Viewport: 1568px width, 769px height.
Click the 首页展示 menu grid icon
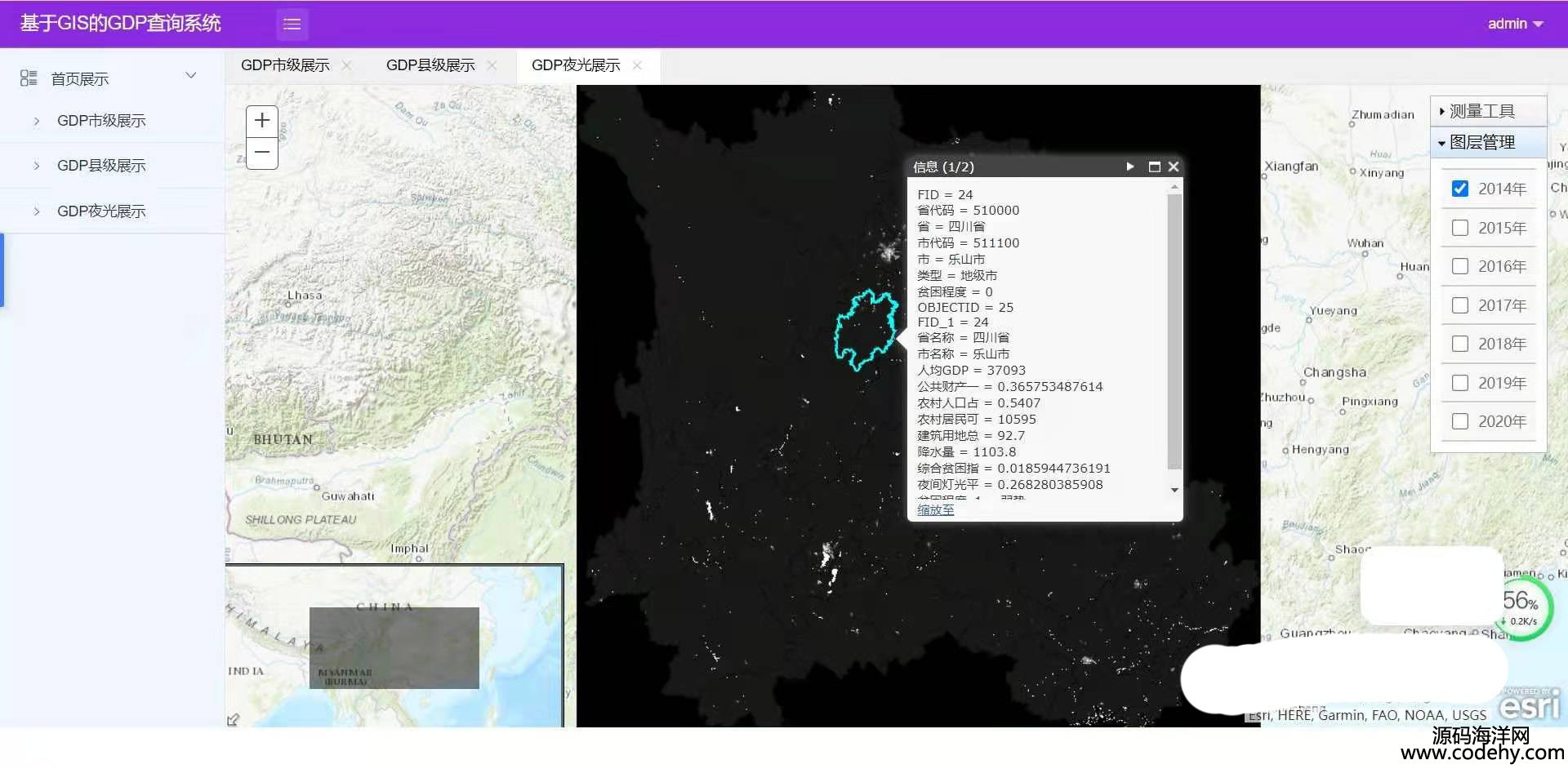pos(29,78)
